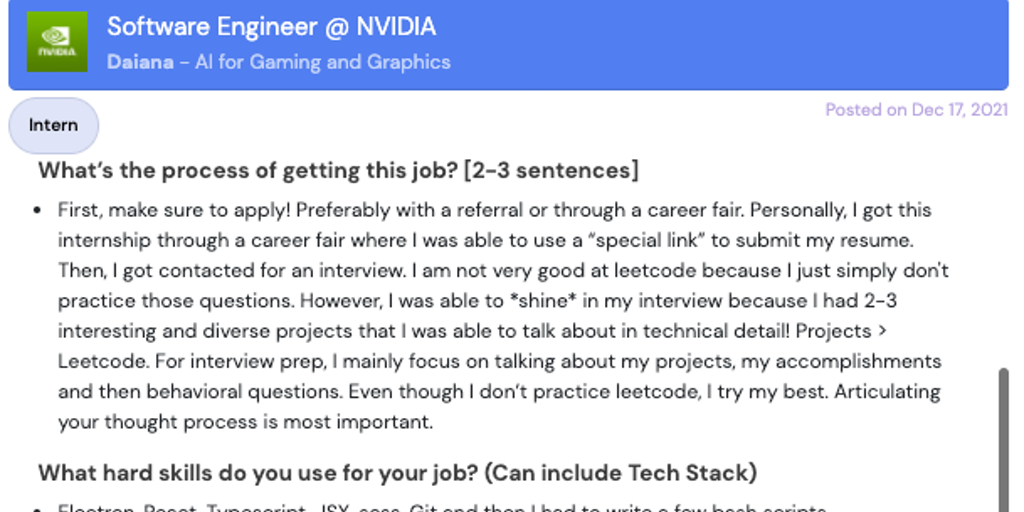
Task: Open the Software Engineer @ NVIDIA title
Action: 271,27
